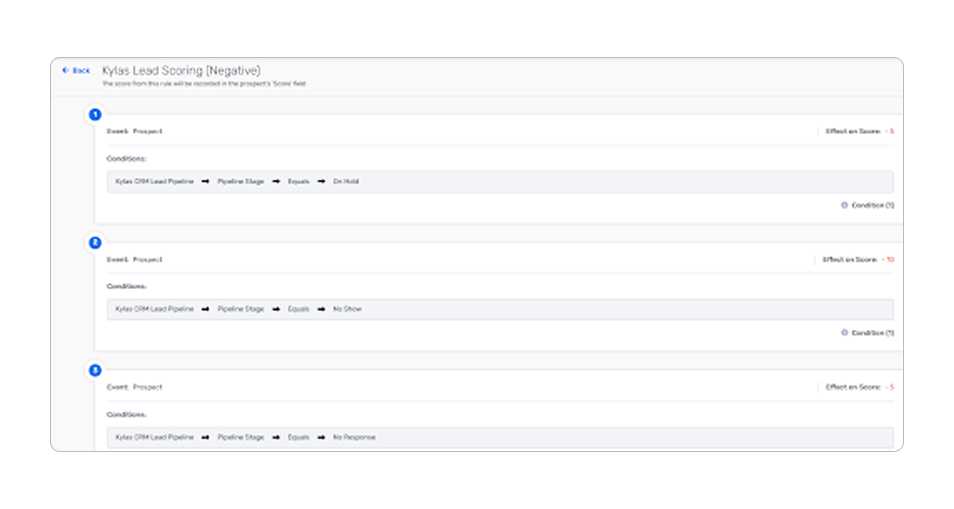Screen dimensions: 954x509
Task: Click the condition icon in rule 1
Action: pyautogui.click(x=844, y=205)
